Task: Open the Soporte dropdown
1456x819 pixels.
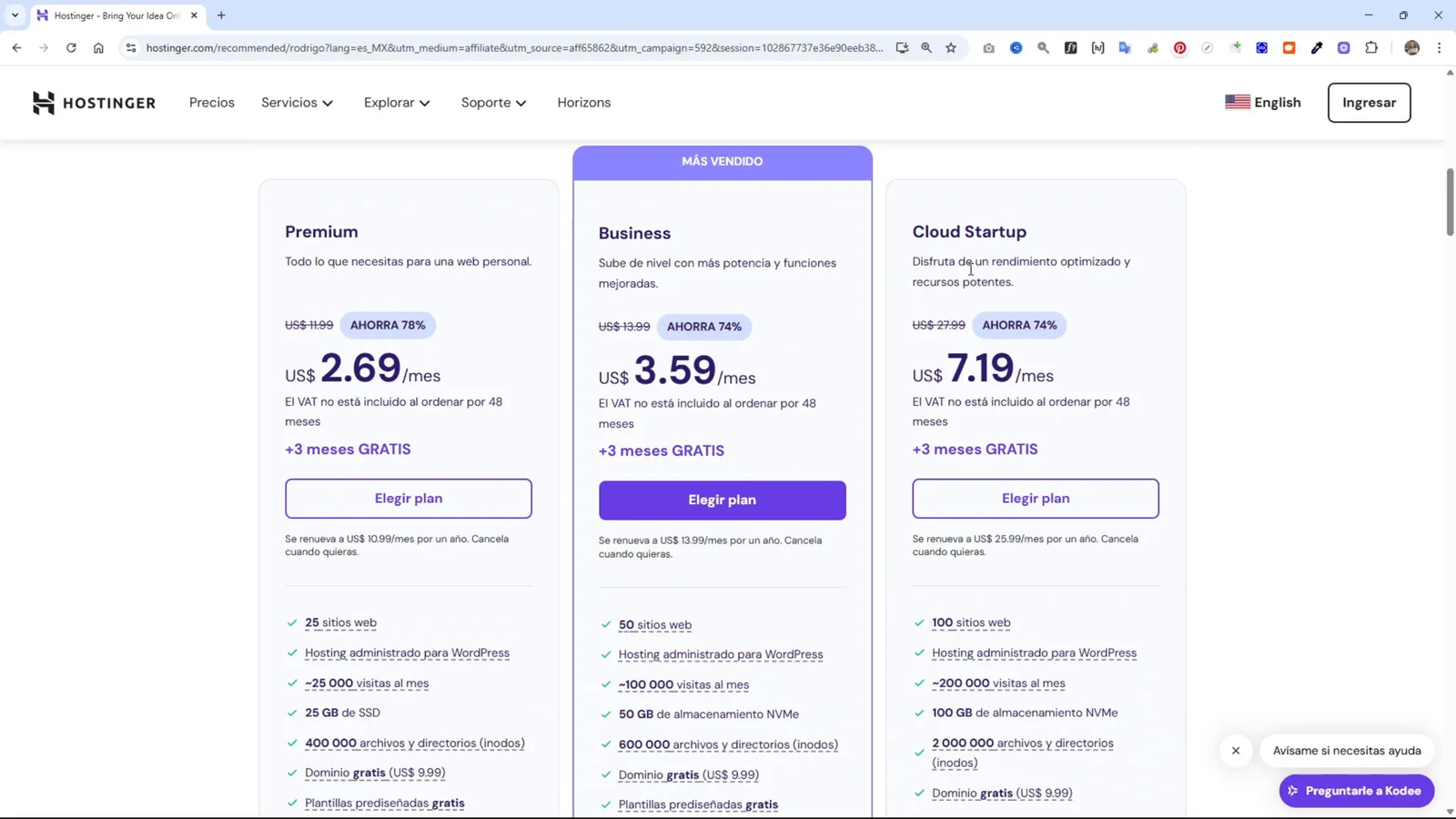Action: pos(492,102)
